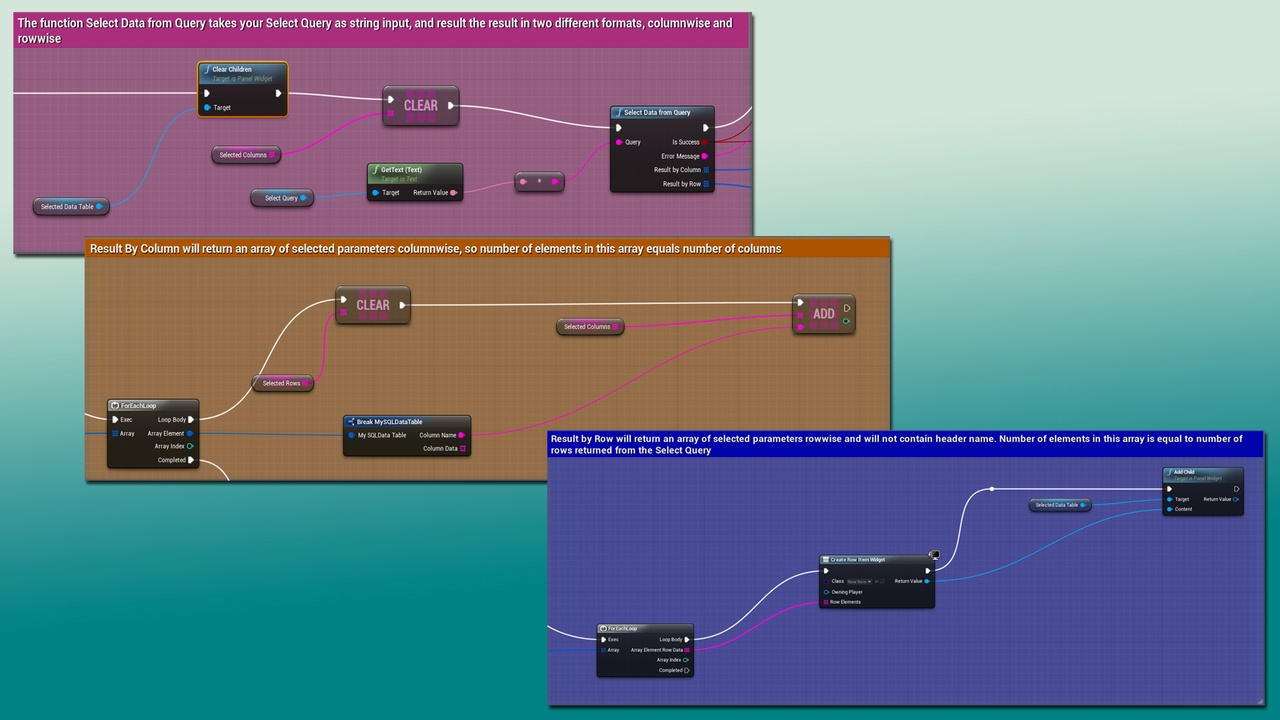
Task: Click Return Value pin on Add Child node
Action: pos(1237,499)
